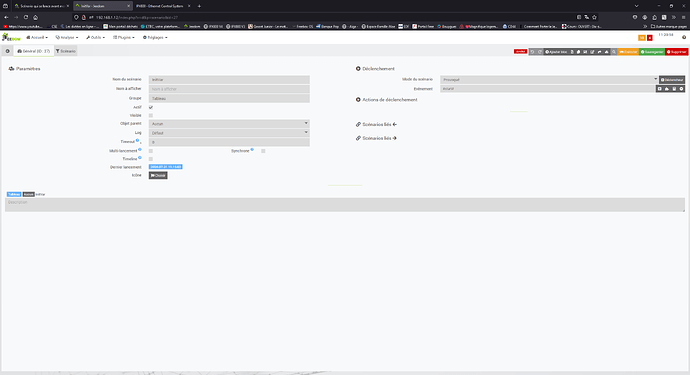
Task: Click the Description text area
Action: tap(345, 205)
